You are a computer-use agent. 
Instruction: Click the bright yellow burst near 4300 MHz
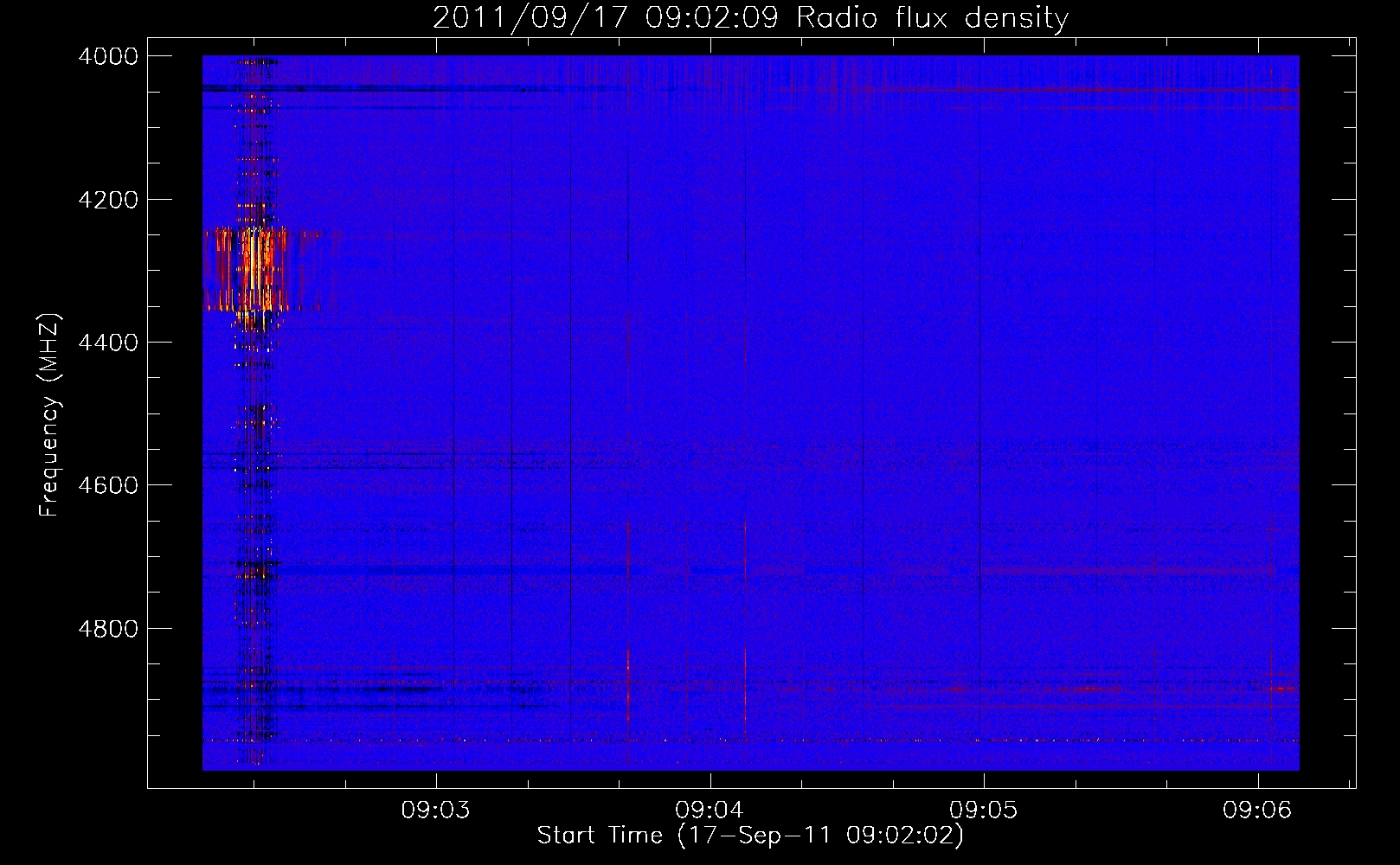click(x=256, y=270)
